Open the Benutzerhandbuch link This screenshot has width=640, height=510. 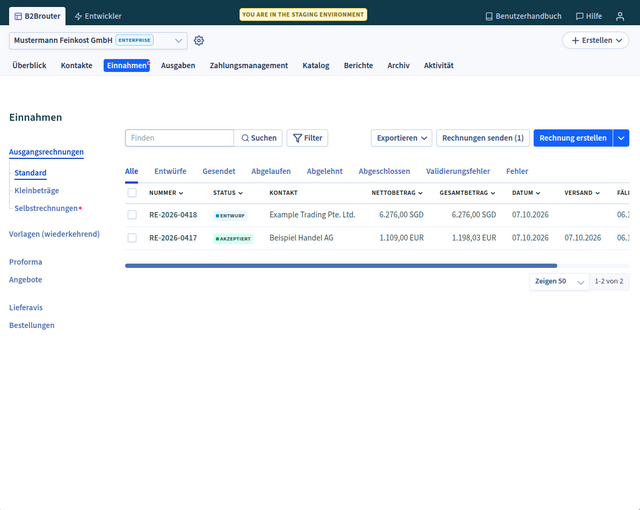(x=523, y=16)
